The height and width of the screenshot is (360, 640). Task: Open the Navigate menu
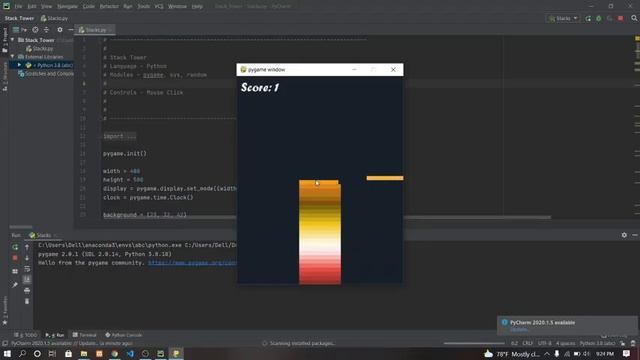[67, 7]
